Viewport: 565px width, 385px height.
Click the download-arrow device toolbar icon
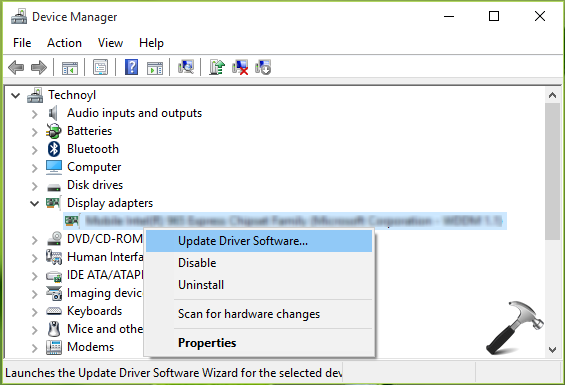(x=263, y=67)
